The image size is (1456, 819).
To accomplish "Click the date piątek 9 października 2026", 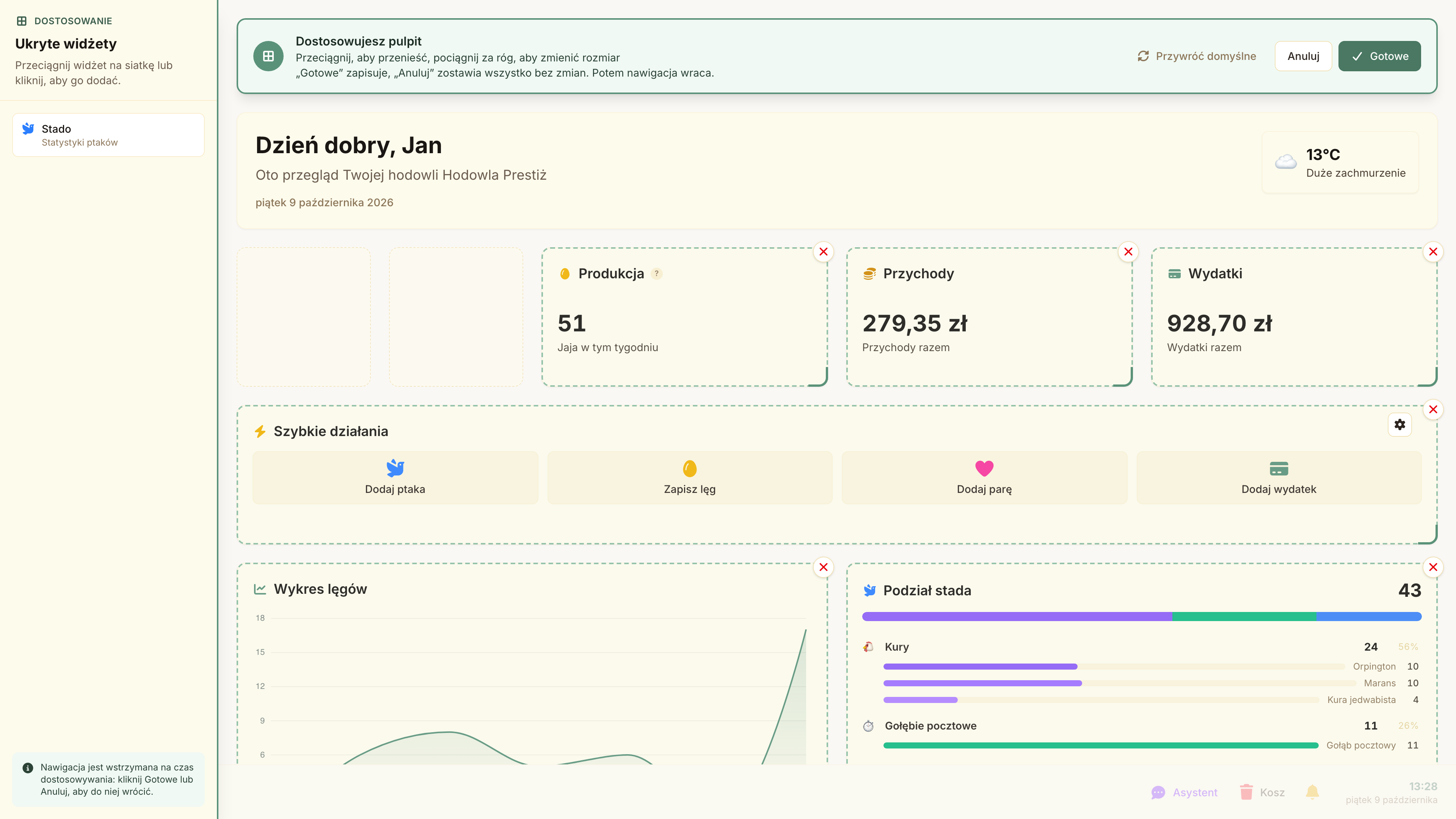I will [325, 202].
